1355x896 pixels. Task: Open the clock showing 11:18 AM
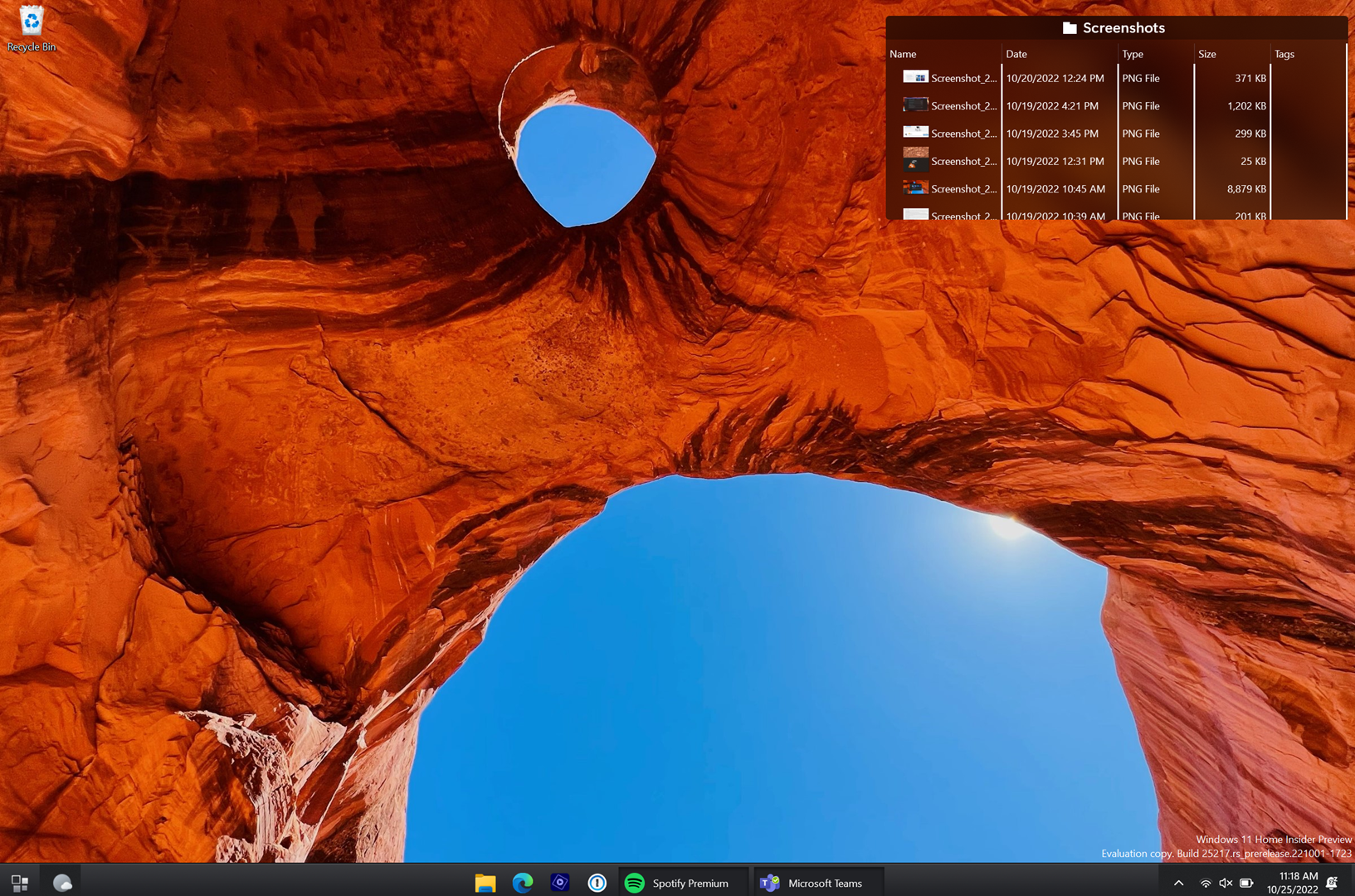1293,883
